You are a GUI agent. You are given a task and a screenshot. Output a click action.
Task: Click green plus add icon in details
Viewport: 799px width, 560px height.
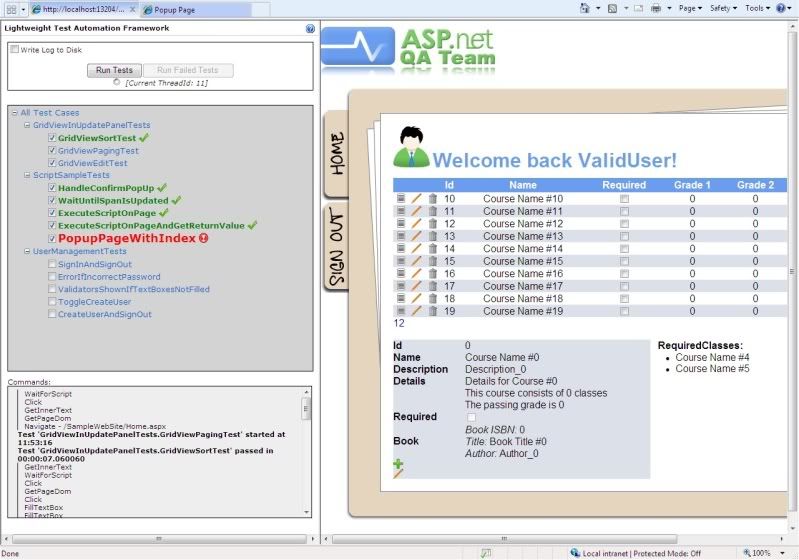coord(398,463)
